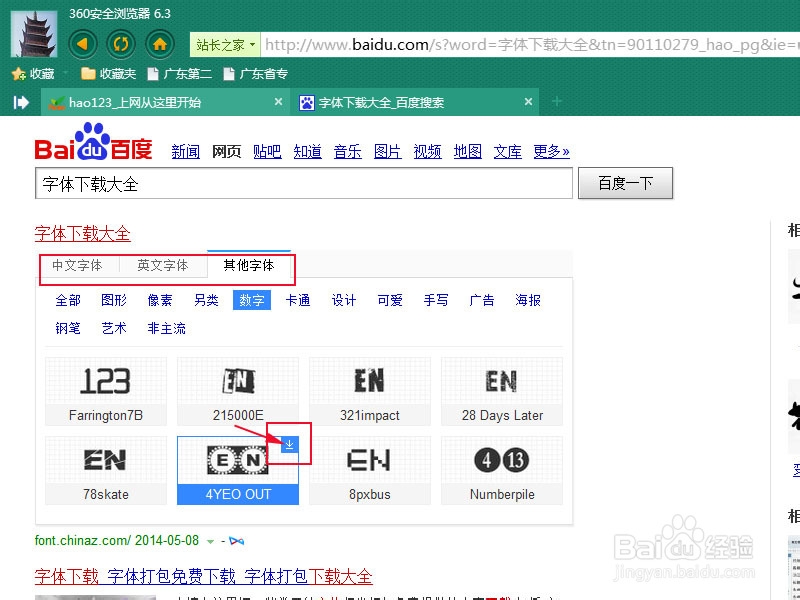This screenshot has width=800, height=600.
Task: Filter fonts by 广告
Action: (x=482, y=300)
